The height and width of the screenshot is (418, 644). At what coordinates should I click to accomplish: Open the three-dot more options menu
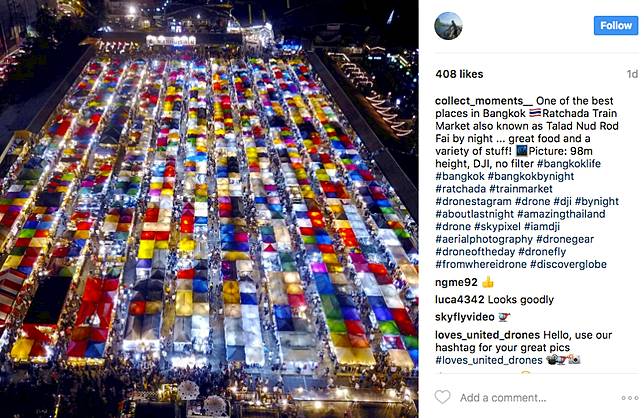(630, 398)
